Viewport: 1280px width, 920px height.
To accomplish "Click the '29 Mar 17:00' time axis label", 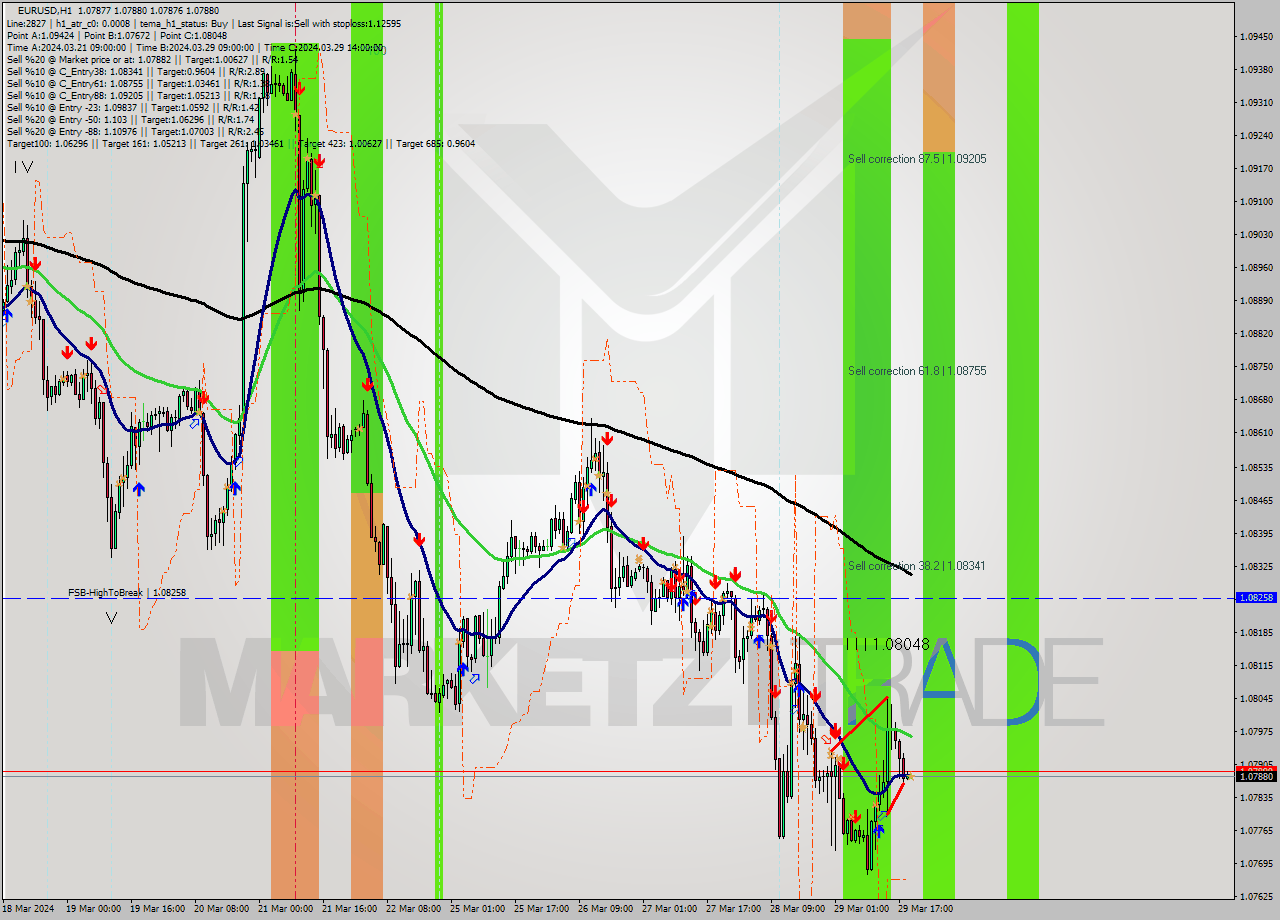I will point(925,909).
